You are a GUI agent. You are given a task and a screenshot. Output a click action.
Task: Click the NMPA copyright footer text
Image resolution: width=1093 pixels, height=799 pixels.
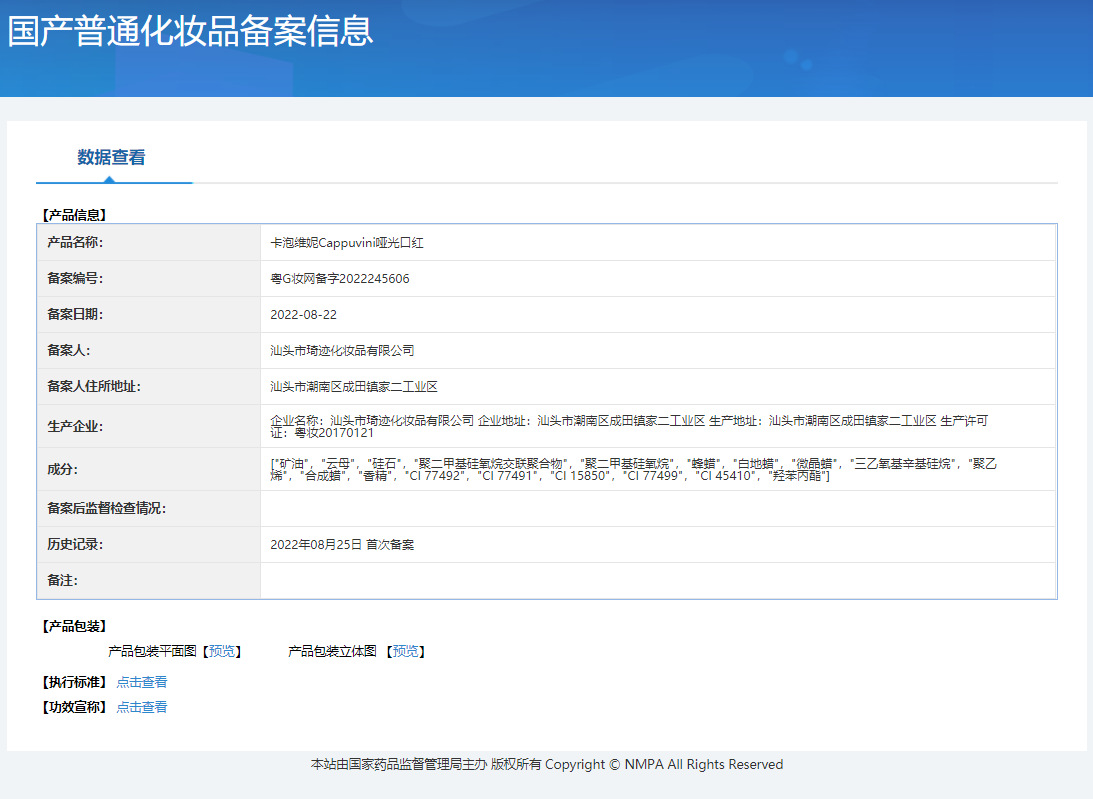click(x=546, y=765)
